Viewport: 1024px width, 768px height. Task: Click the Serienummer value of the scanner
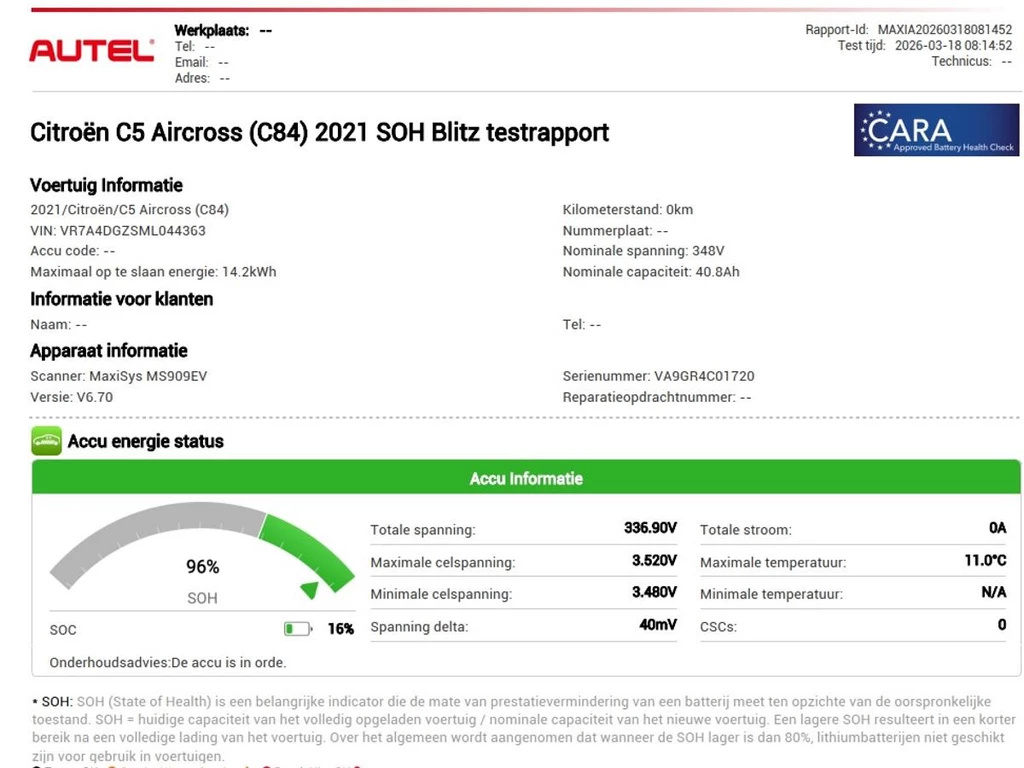pos(704,377)
